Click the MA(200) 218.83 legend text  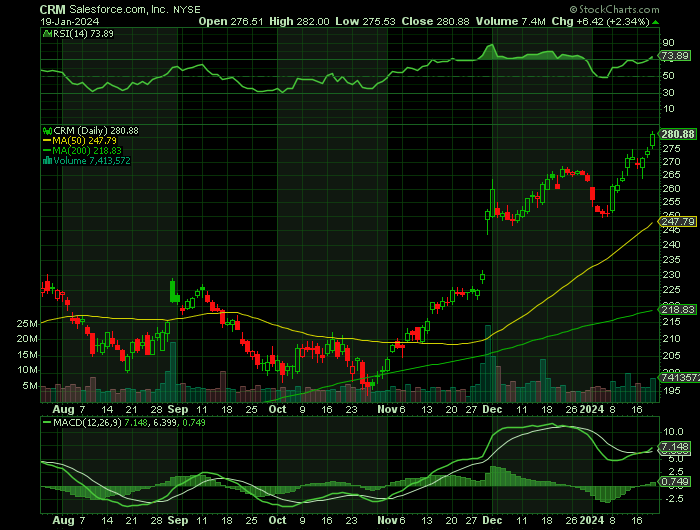87,151
